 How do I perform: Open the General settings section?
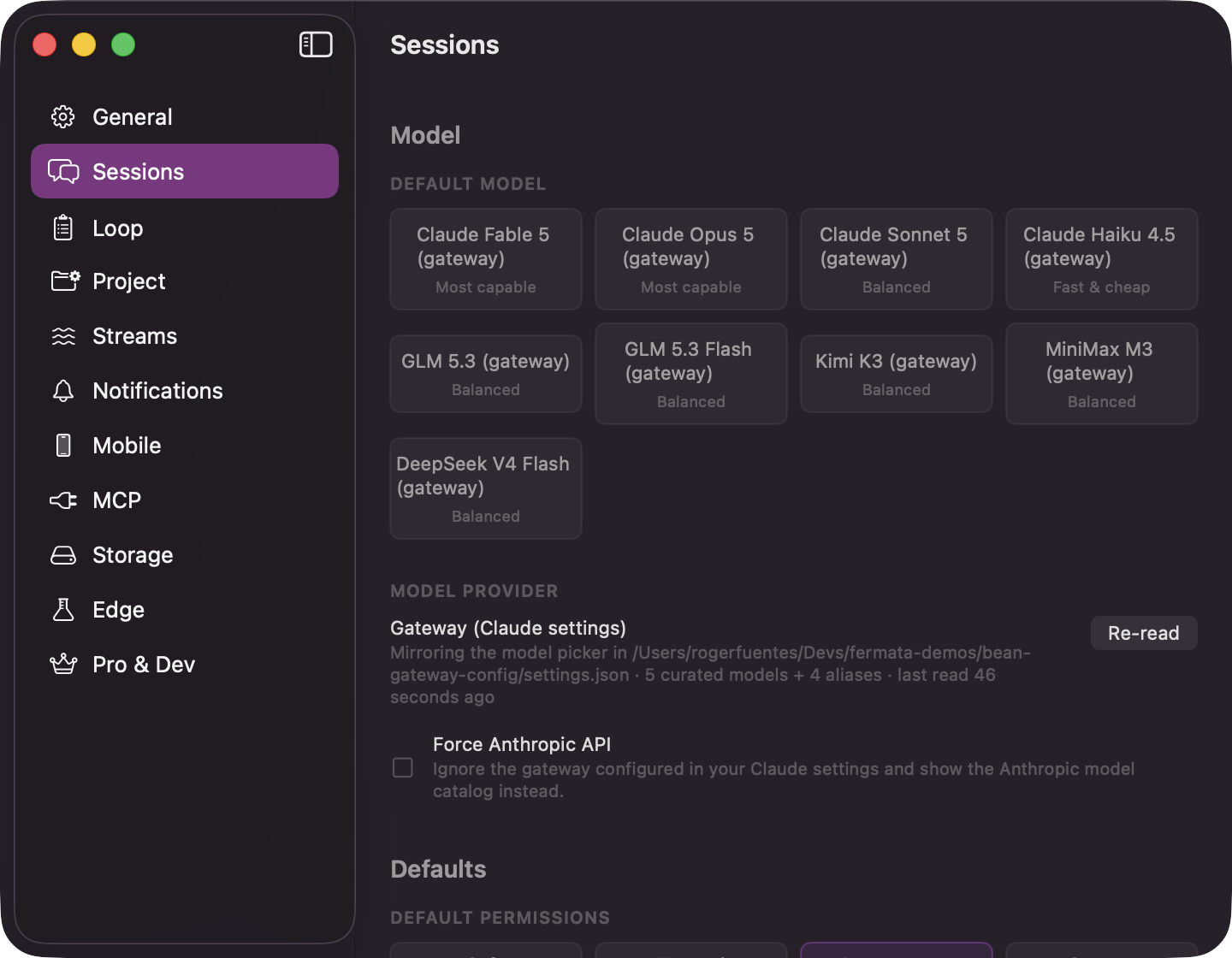point(185,117)
